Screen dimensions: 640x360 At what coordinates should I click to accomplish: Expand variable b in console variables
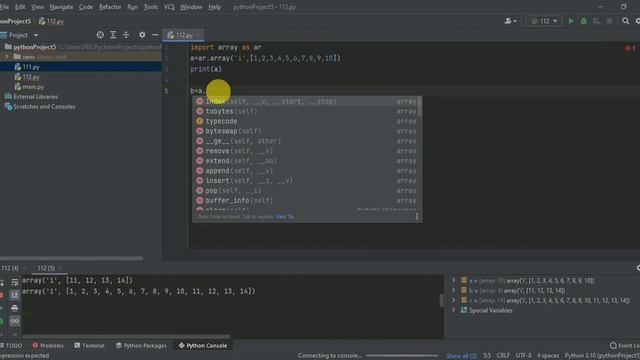(x=453, y=290)
